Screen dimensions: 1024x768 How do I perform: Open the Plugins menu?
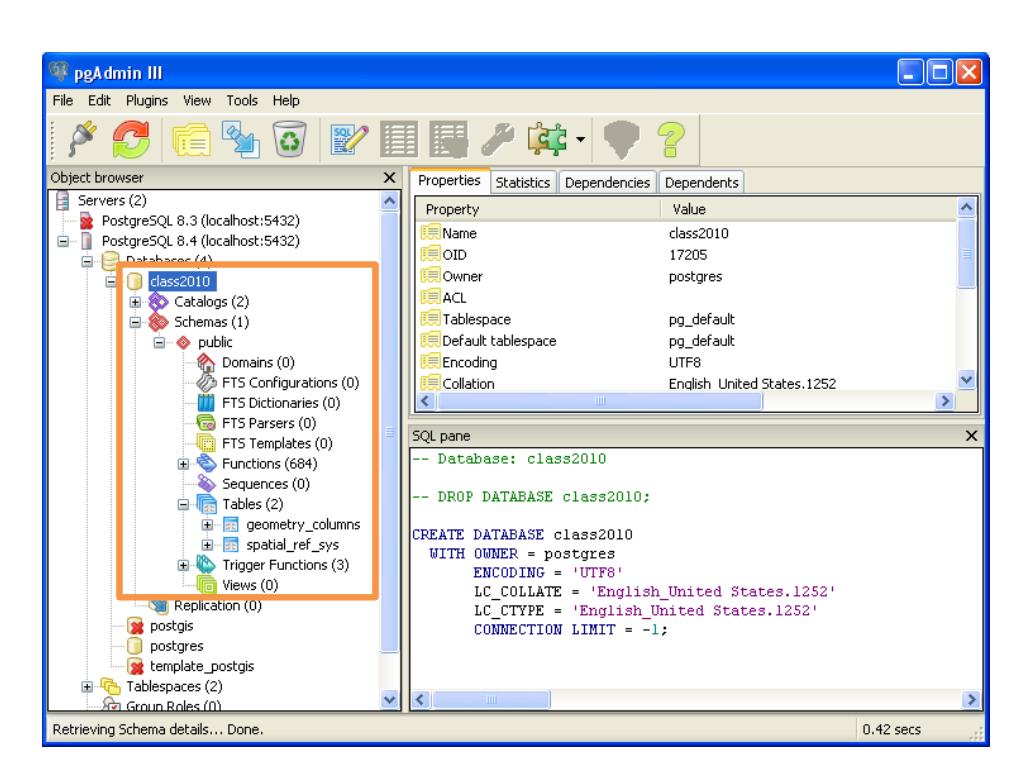(147, 101)
